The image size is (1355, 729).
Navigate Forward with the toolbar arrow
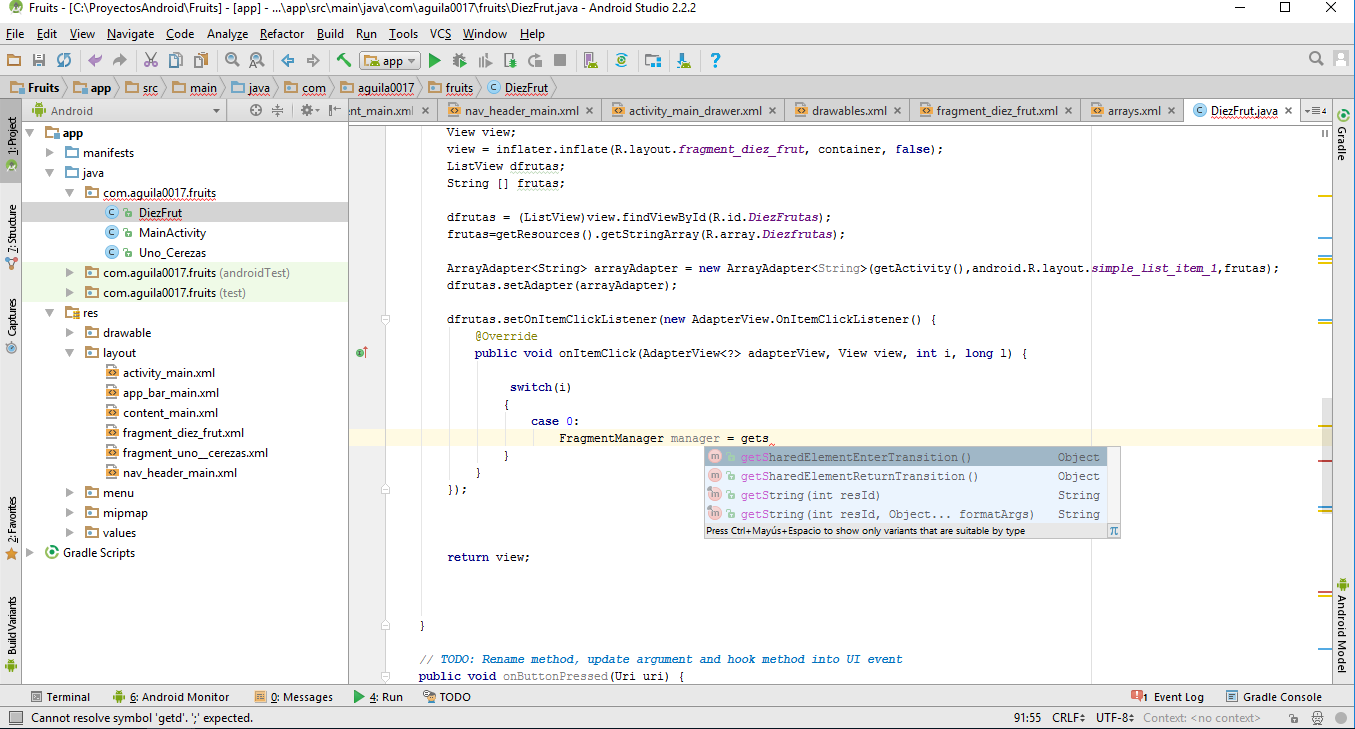click(313, 60)
